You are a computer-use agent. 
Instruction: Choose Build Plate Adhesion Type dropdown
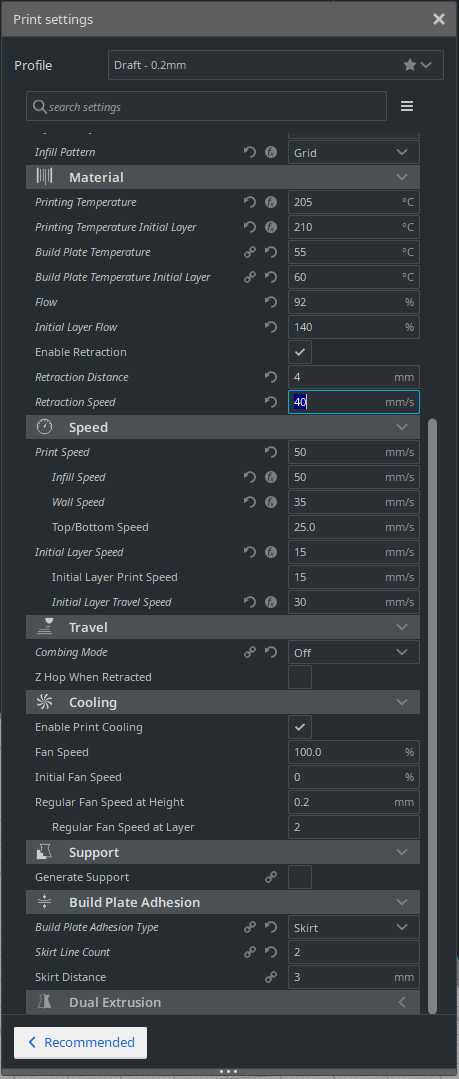(x=354, y=928)
